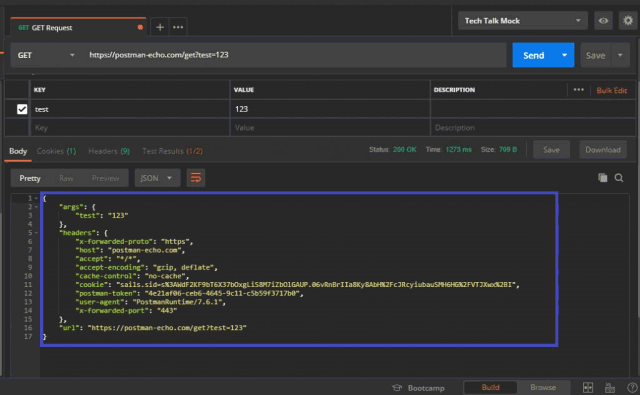Click the 123 value cell

coord(330,109)
